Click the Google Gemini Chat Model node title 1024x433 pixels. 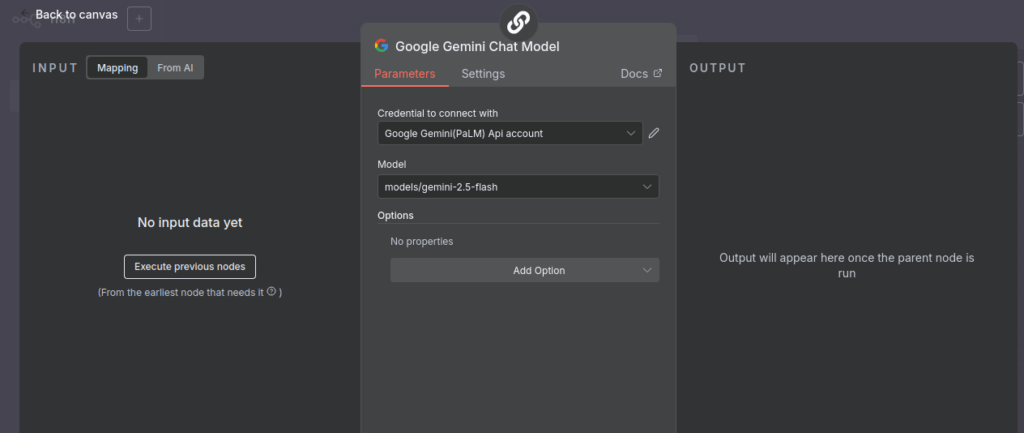pyautogui.click(x=477, y=46)
